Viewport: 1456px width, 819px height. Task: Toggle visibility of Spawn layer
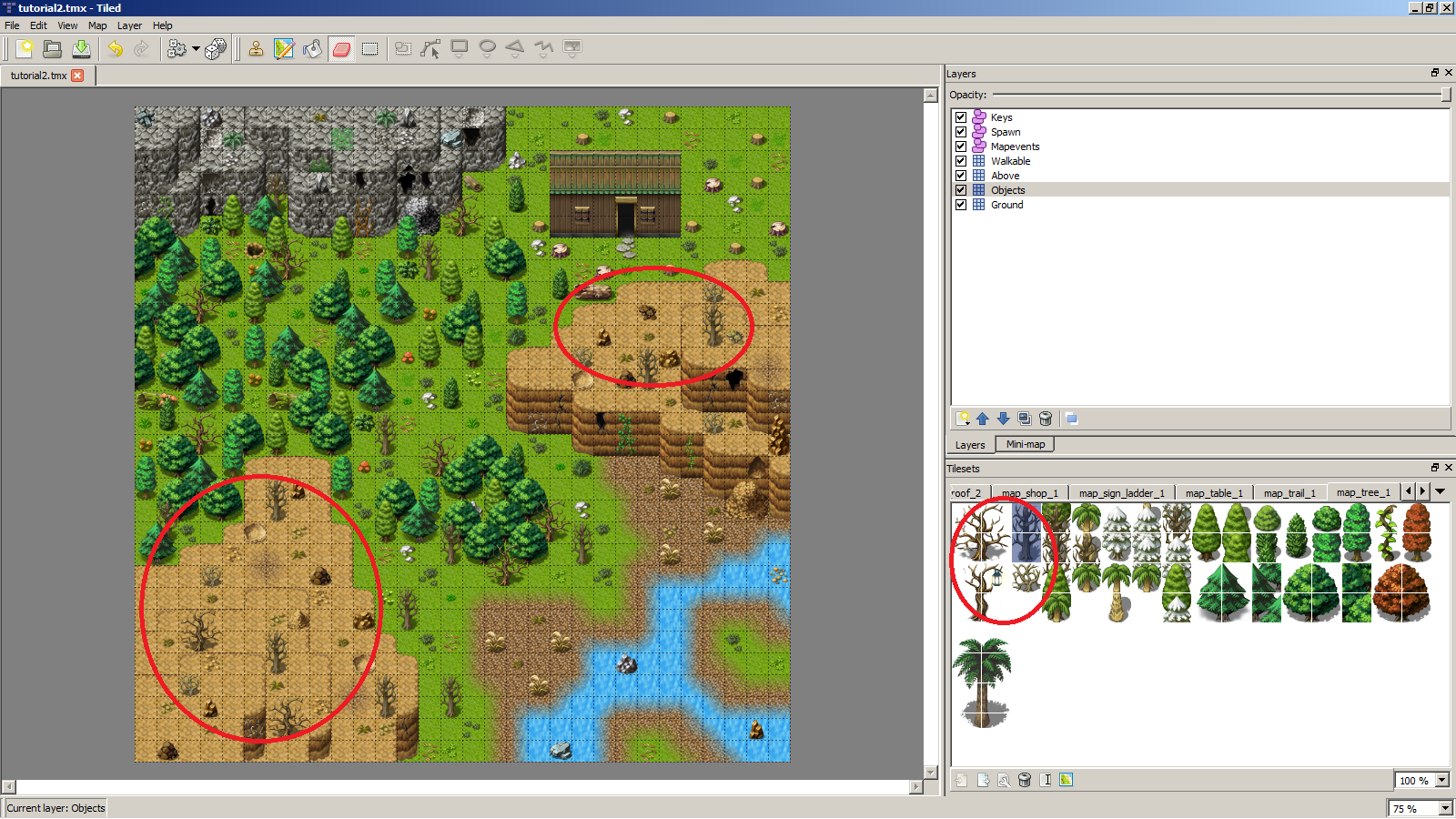coord(961,132)
